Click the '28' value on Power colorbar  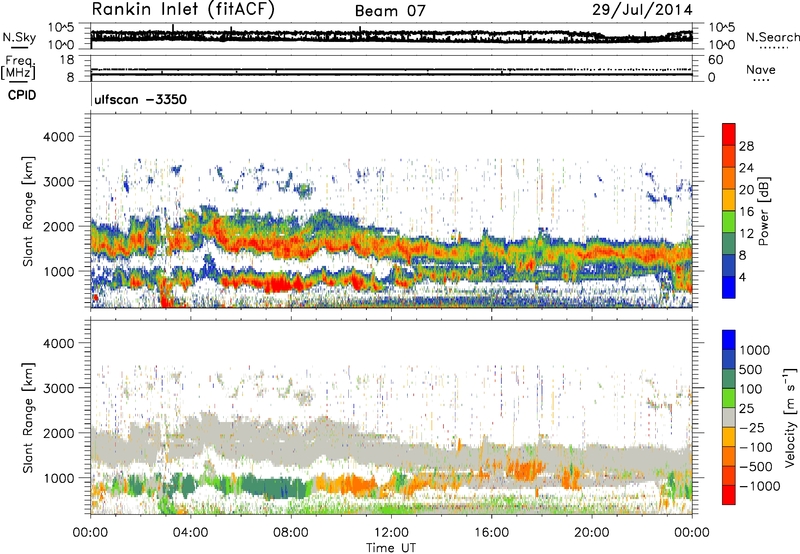point(746,146)
